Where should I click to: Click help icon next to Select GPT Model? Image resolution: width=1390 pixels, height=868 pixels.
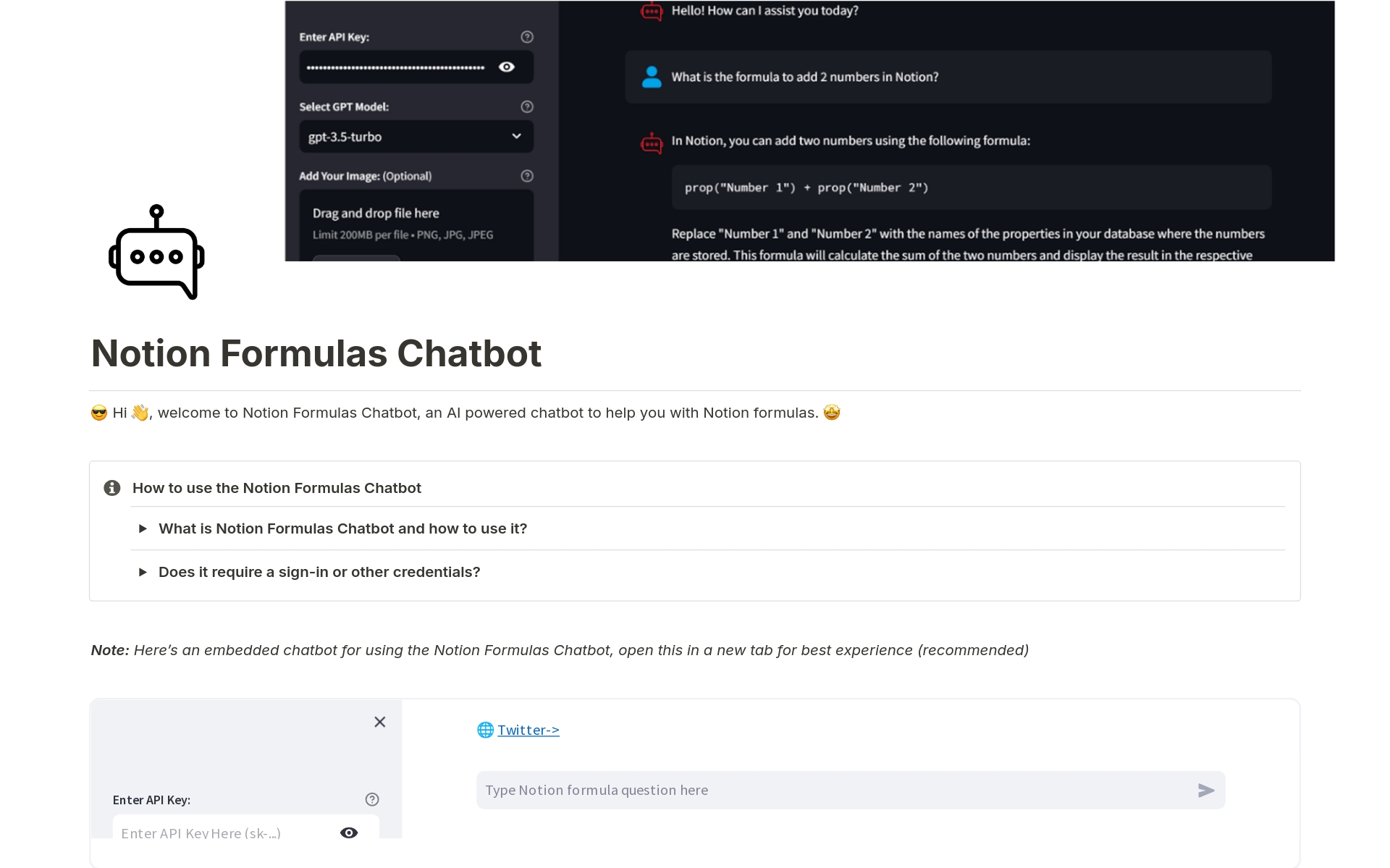point(527,107)
